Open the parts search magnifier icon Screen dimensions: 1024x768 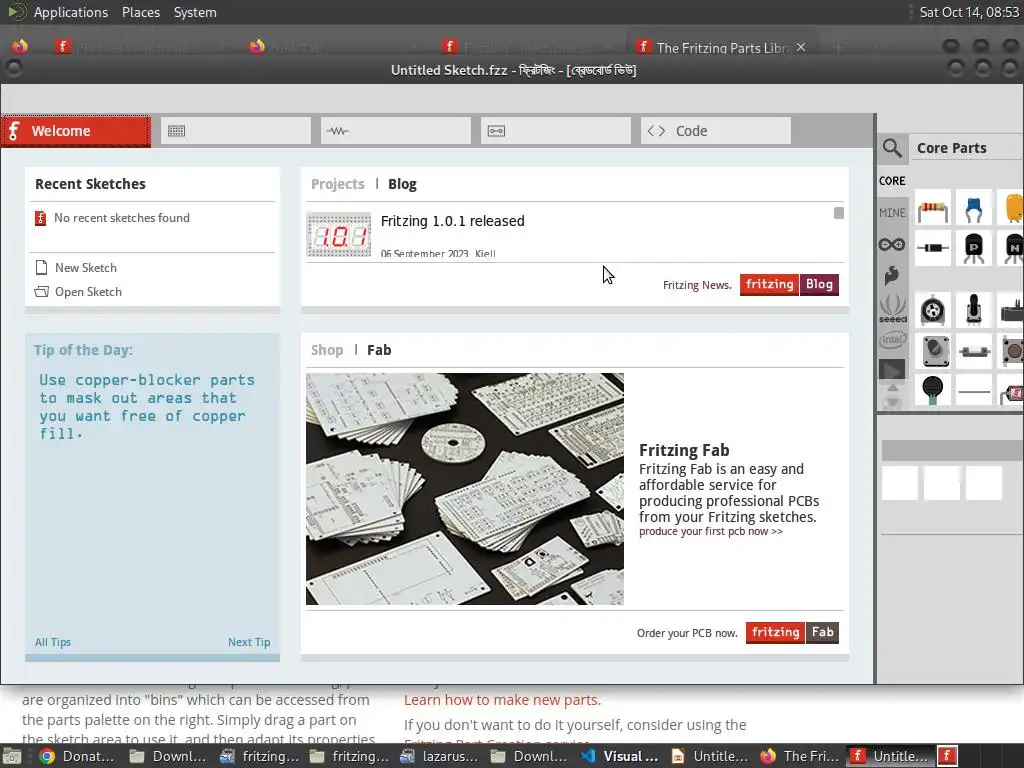click(x=892, y=148)
